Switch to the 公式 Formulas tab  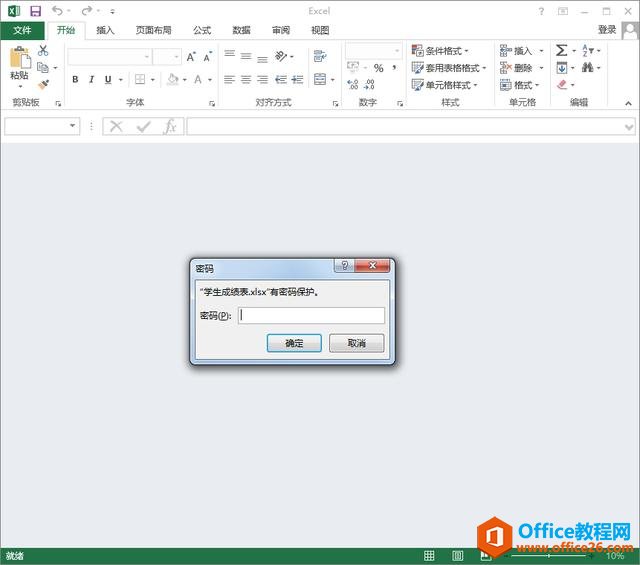coord(202,30)
